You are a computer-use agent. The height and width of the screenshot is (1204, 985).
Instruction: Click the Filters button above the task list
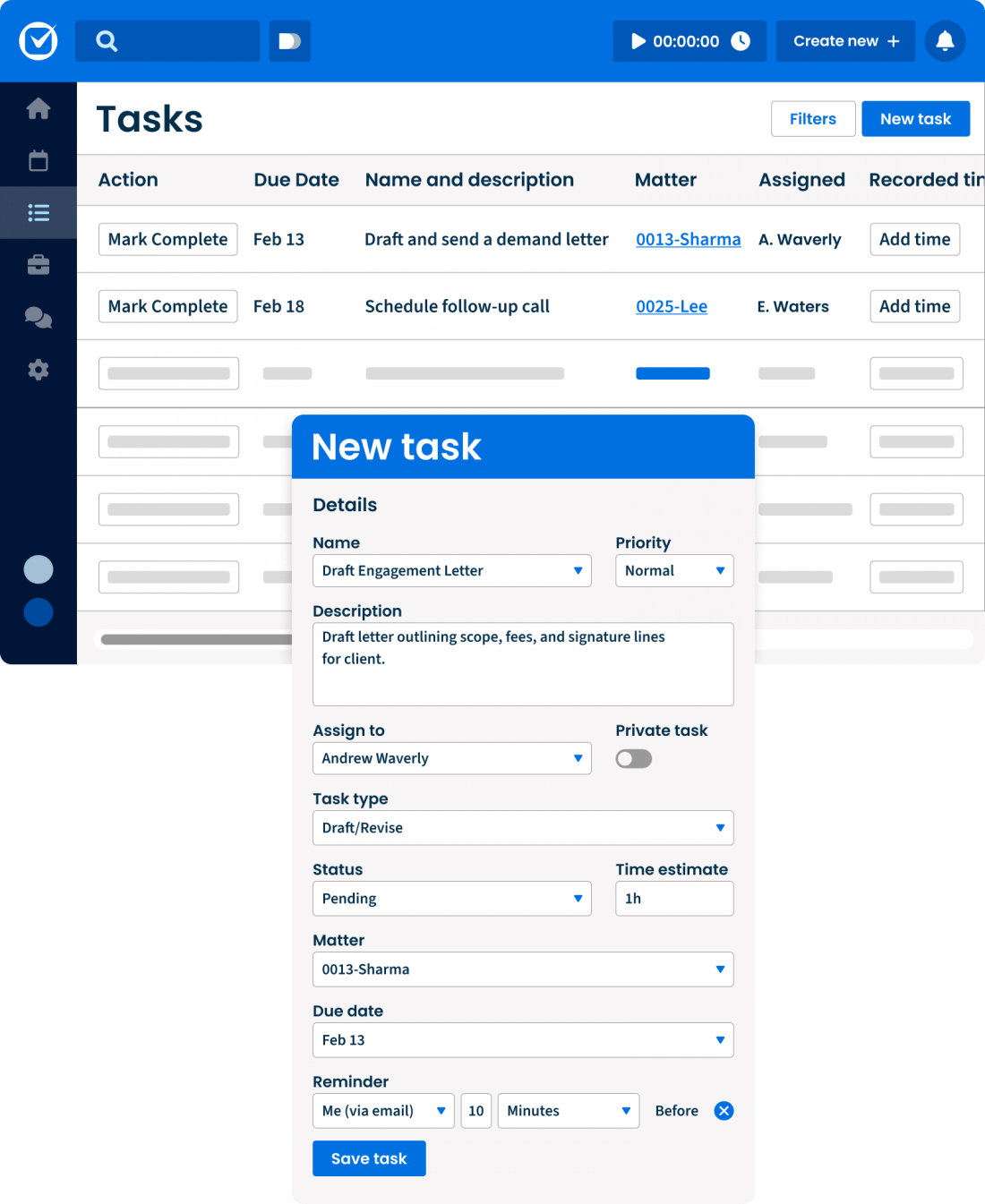pyautogui.click(x=812, y=118)
